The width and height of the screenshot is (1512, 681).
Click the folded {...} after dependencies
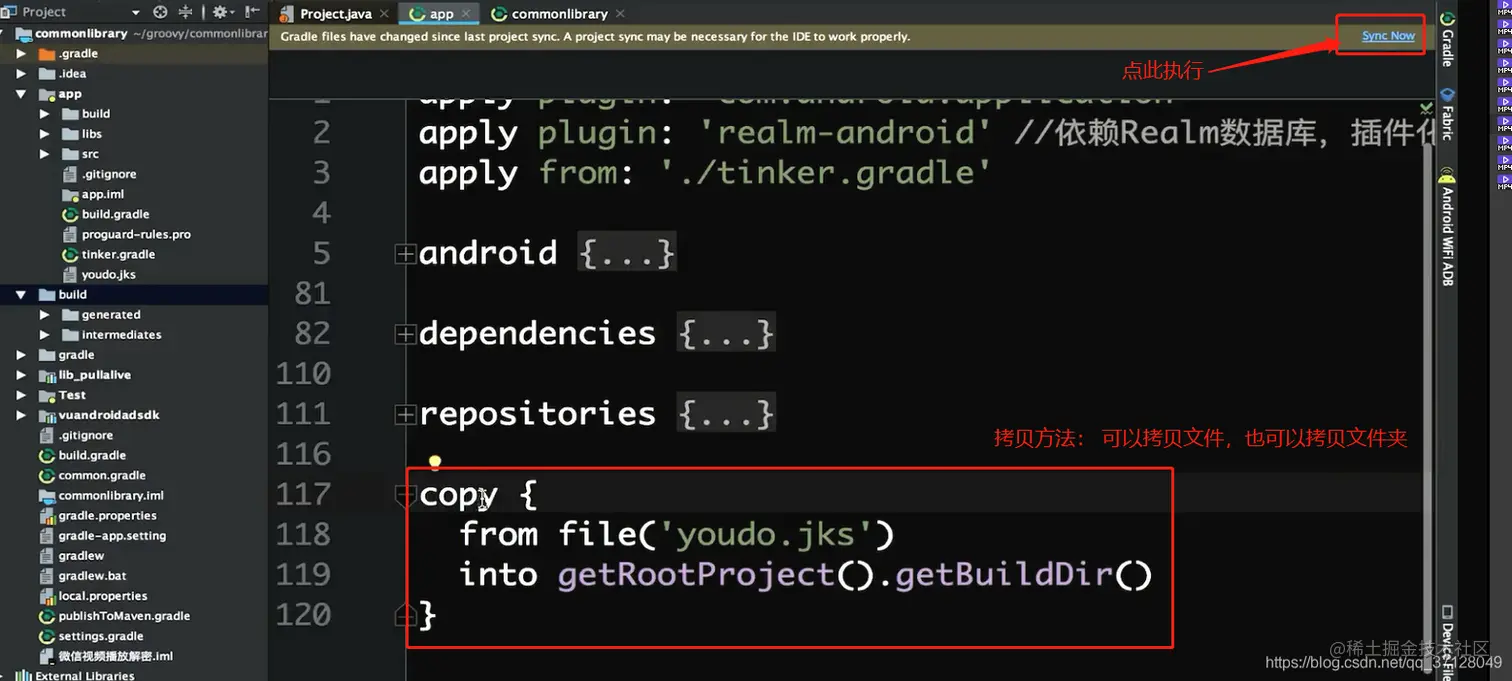click(726, 333)
